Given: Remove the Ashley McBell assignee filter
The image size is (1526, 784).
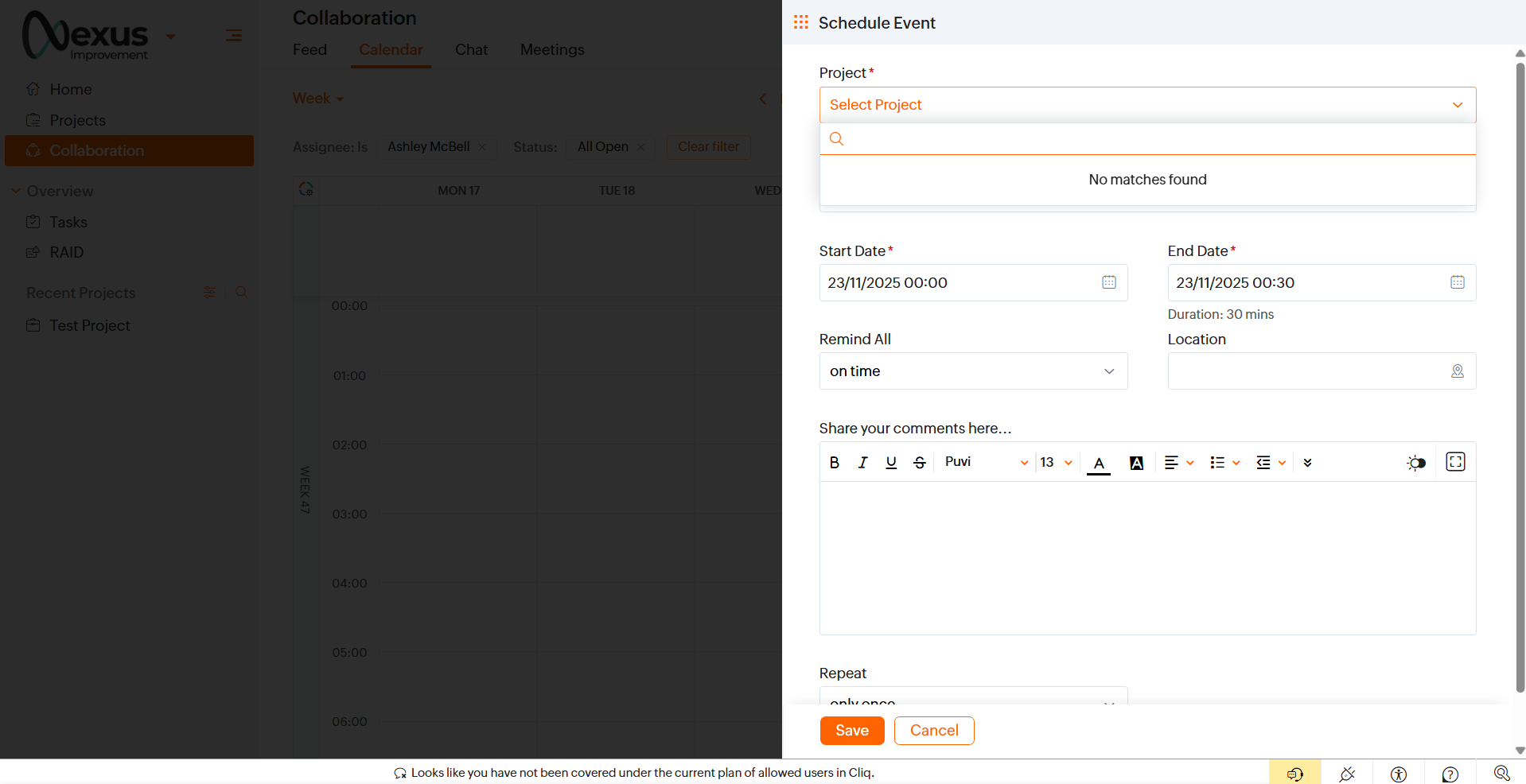Looking at the screenshot, I should click(x=482, y=147).
